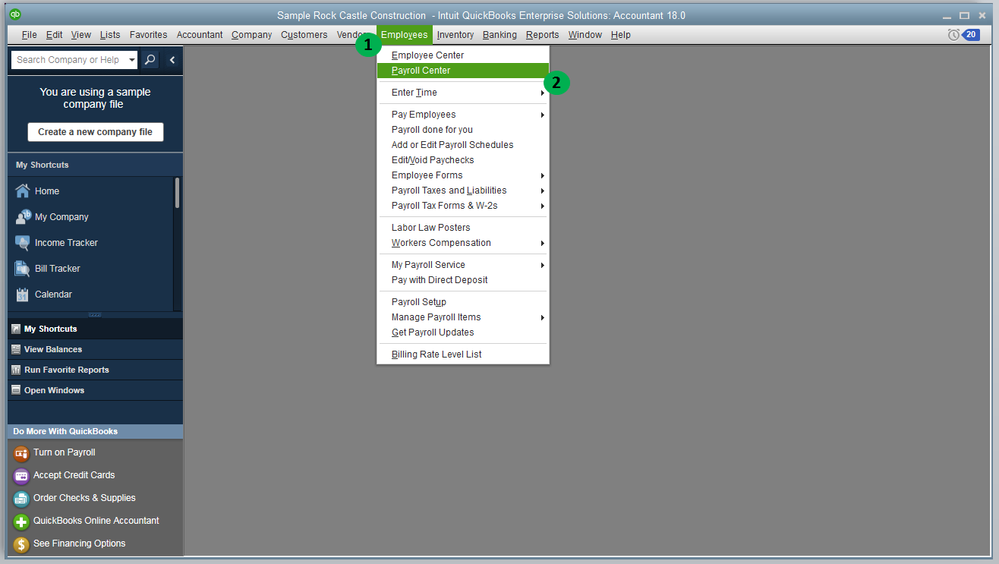Open the Help menu
The height and width of the screenshot is (564, 999).
coord(621,35)
